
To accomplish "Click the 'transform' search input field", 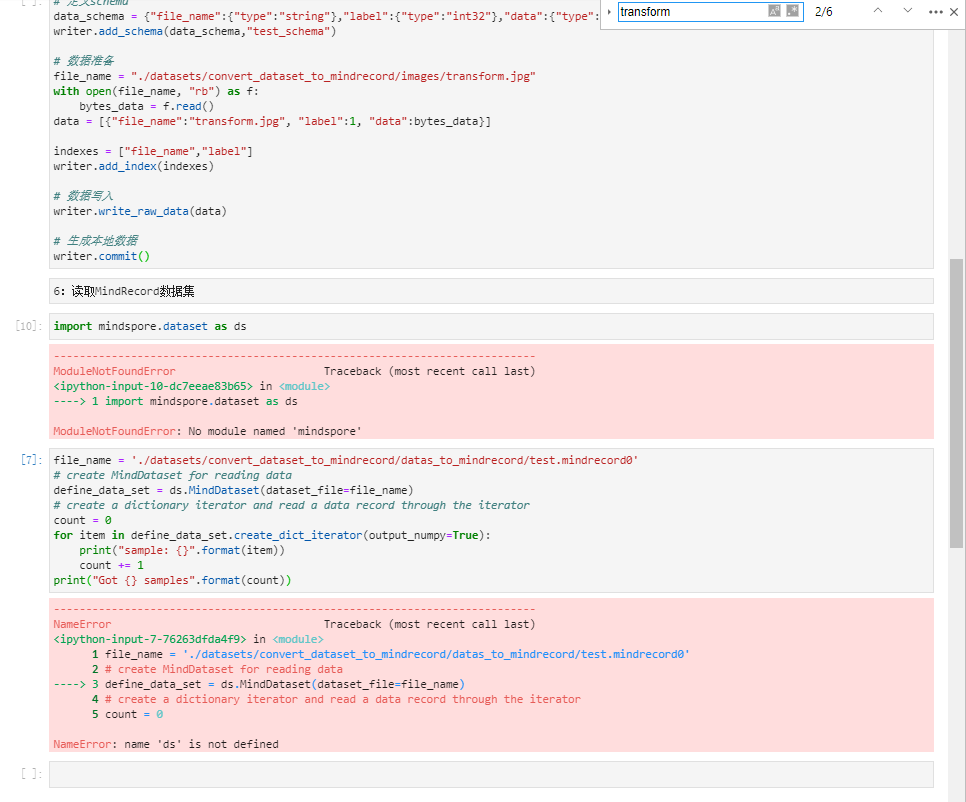I will [691, 12].
